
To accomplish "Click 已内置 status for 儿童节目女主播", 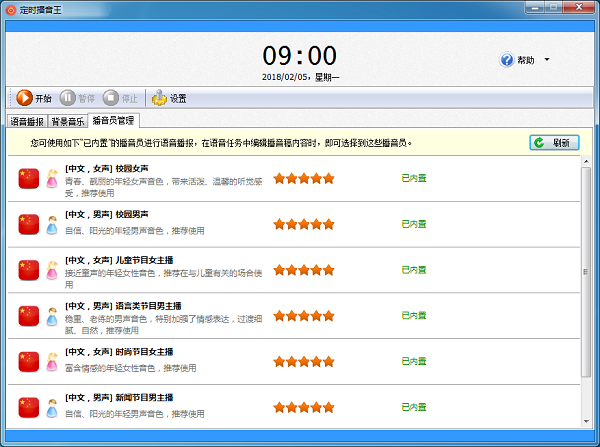I will coord(414,270).
